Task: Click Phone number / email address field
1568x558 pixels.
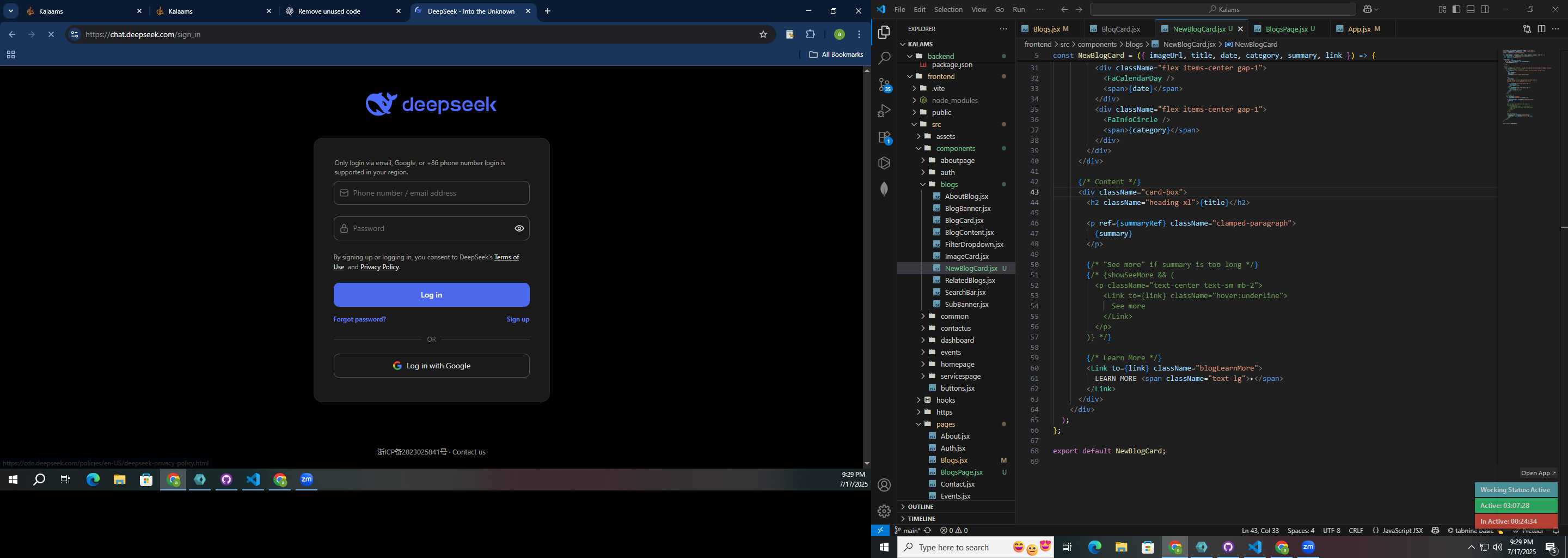Action: (432, 193)
